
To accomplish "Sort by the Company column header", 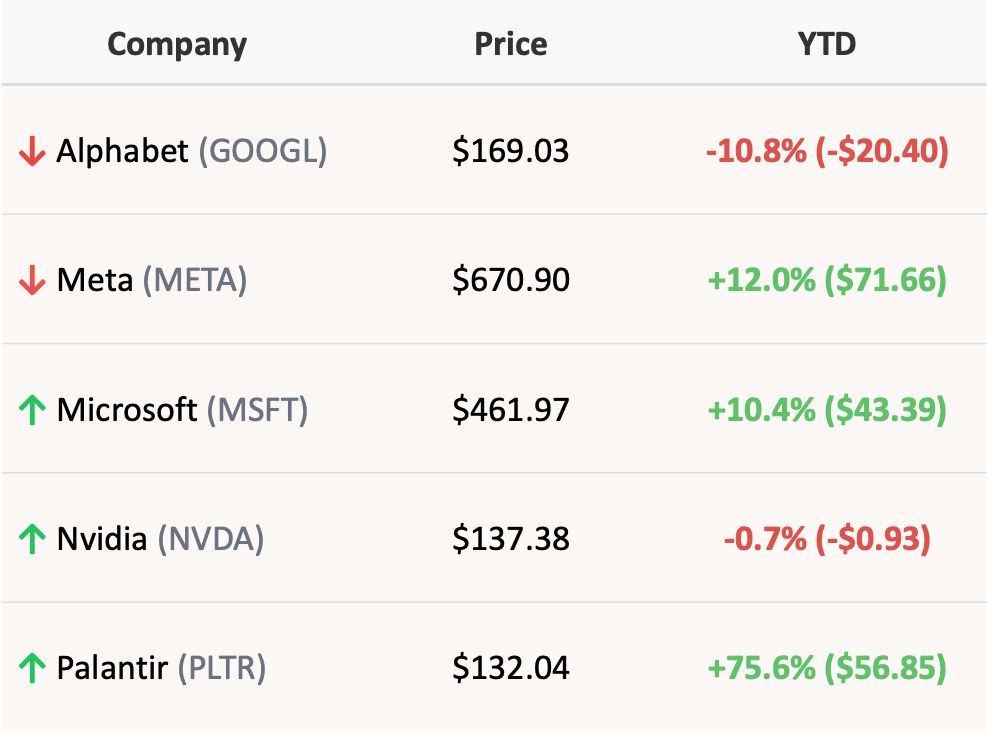I will (x=177, y=44).
